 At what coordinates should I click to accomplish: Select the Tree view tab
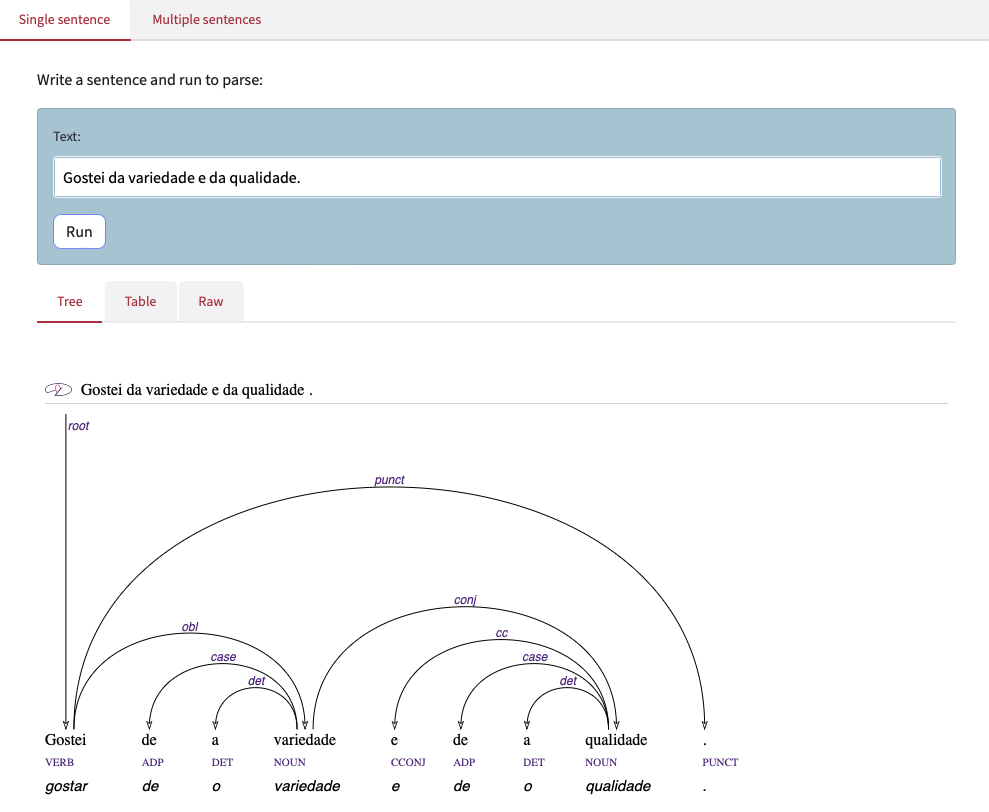[x=70, y=301]
